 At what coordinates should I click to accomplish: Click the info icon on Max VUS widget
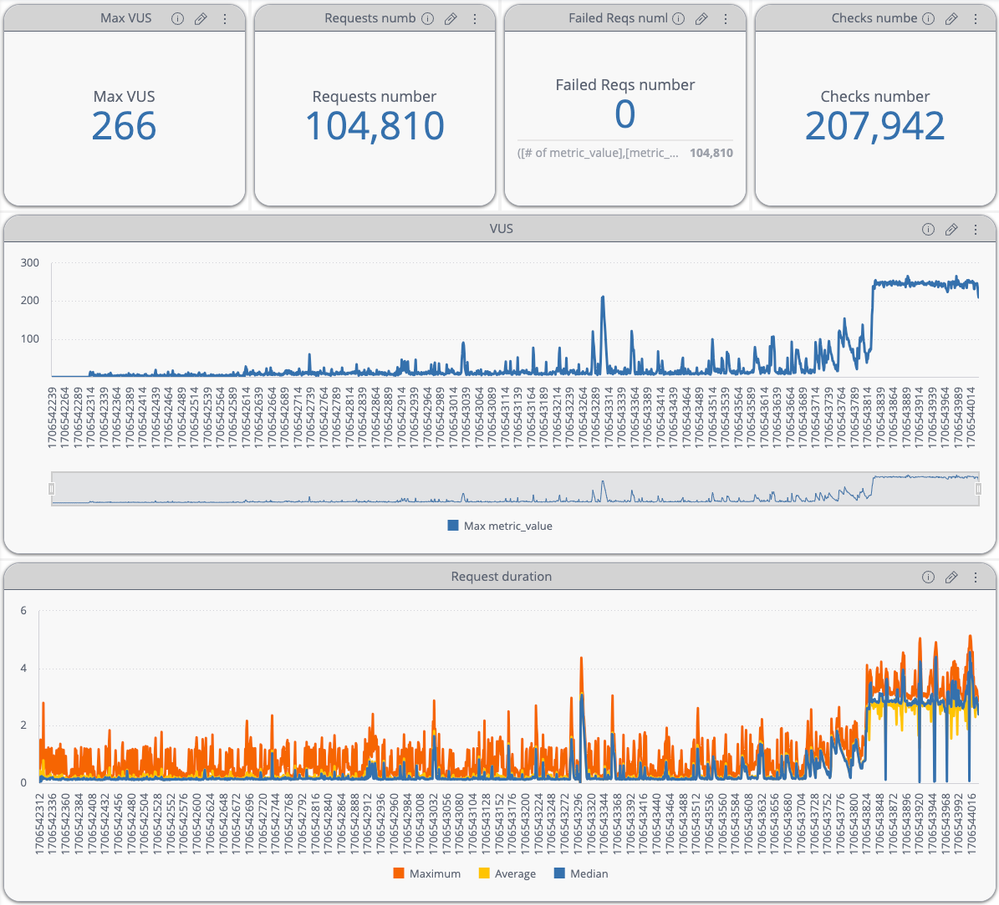[177, 19]
